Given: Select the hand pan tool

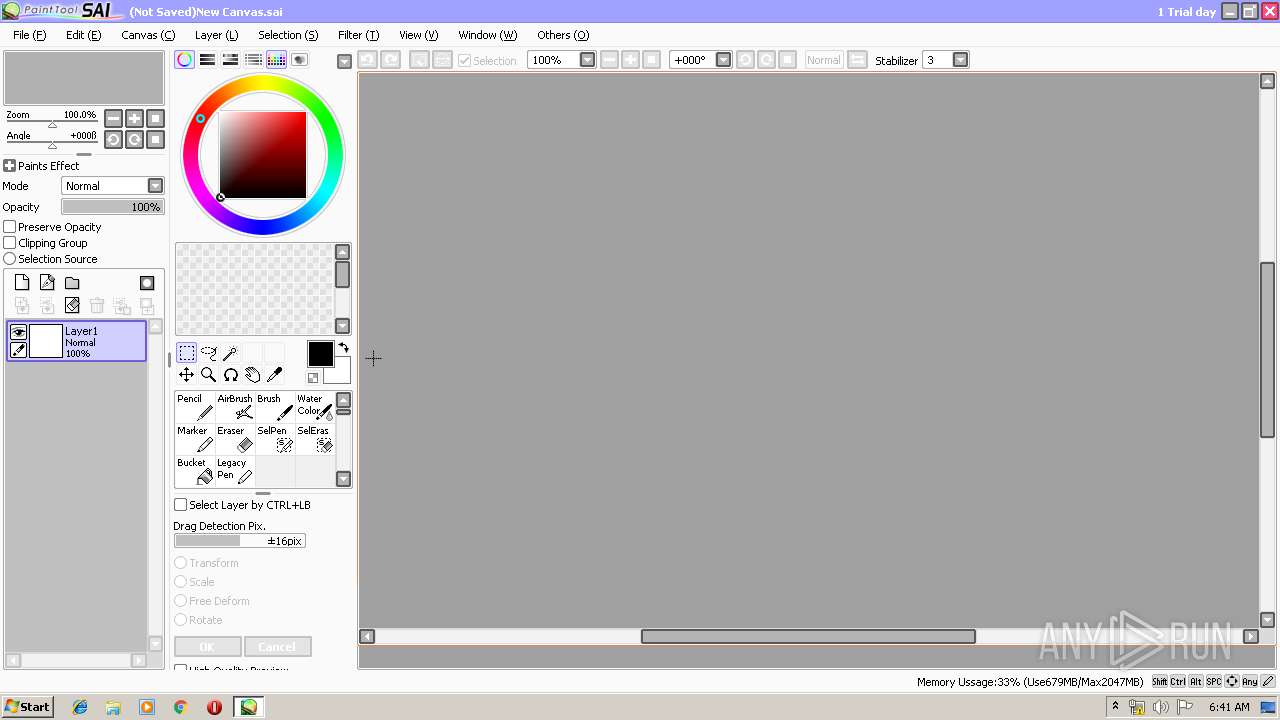Looking at the screenshot, I should point(253,374).
